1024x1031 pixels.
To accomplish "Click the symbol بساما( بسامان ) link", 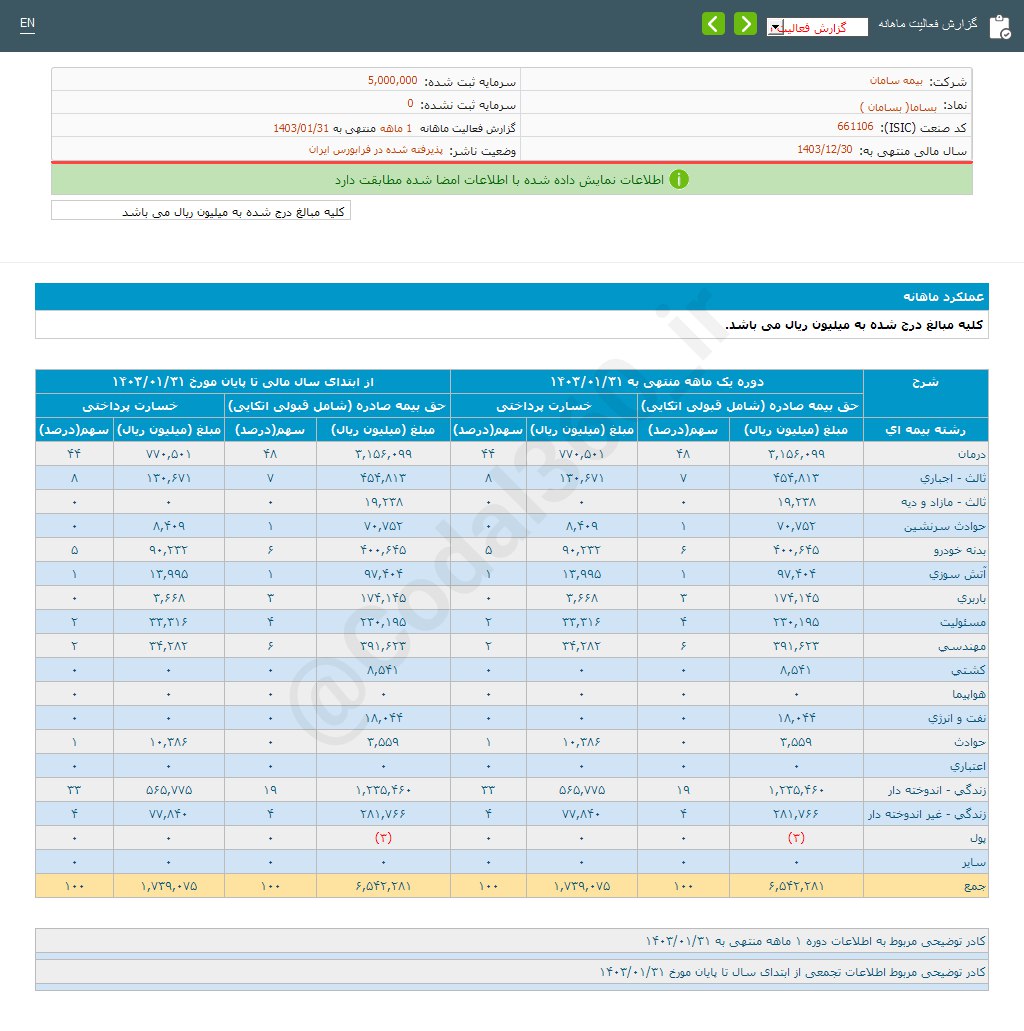I will point(892,105).
